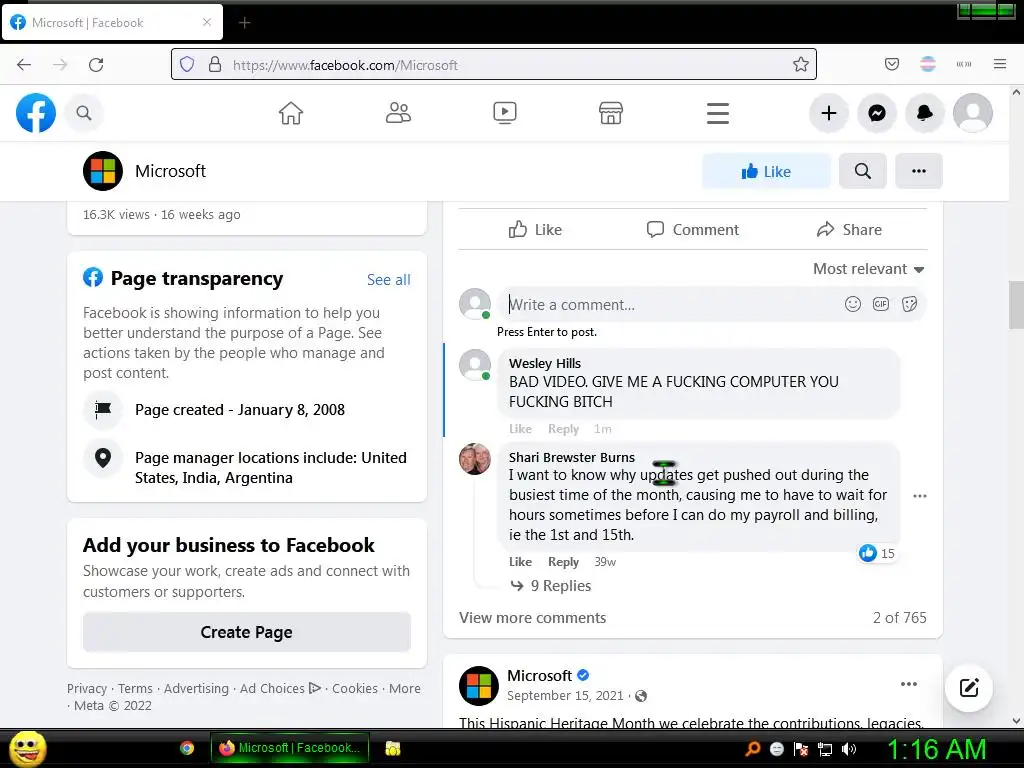Save page to Pocket icon
This screenshot has width=1024, height=768.
click(891, 64)
